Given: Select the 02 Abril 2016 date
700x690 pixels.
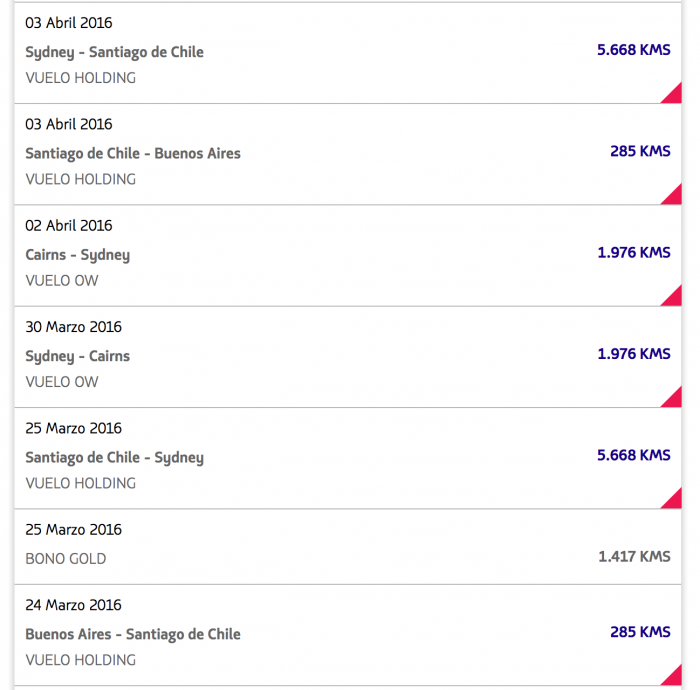Looking at the screenshot, I should pyautogui.click(x=69, y=225).
